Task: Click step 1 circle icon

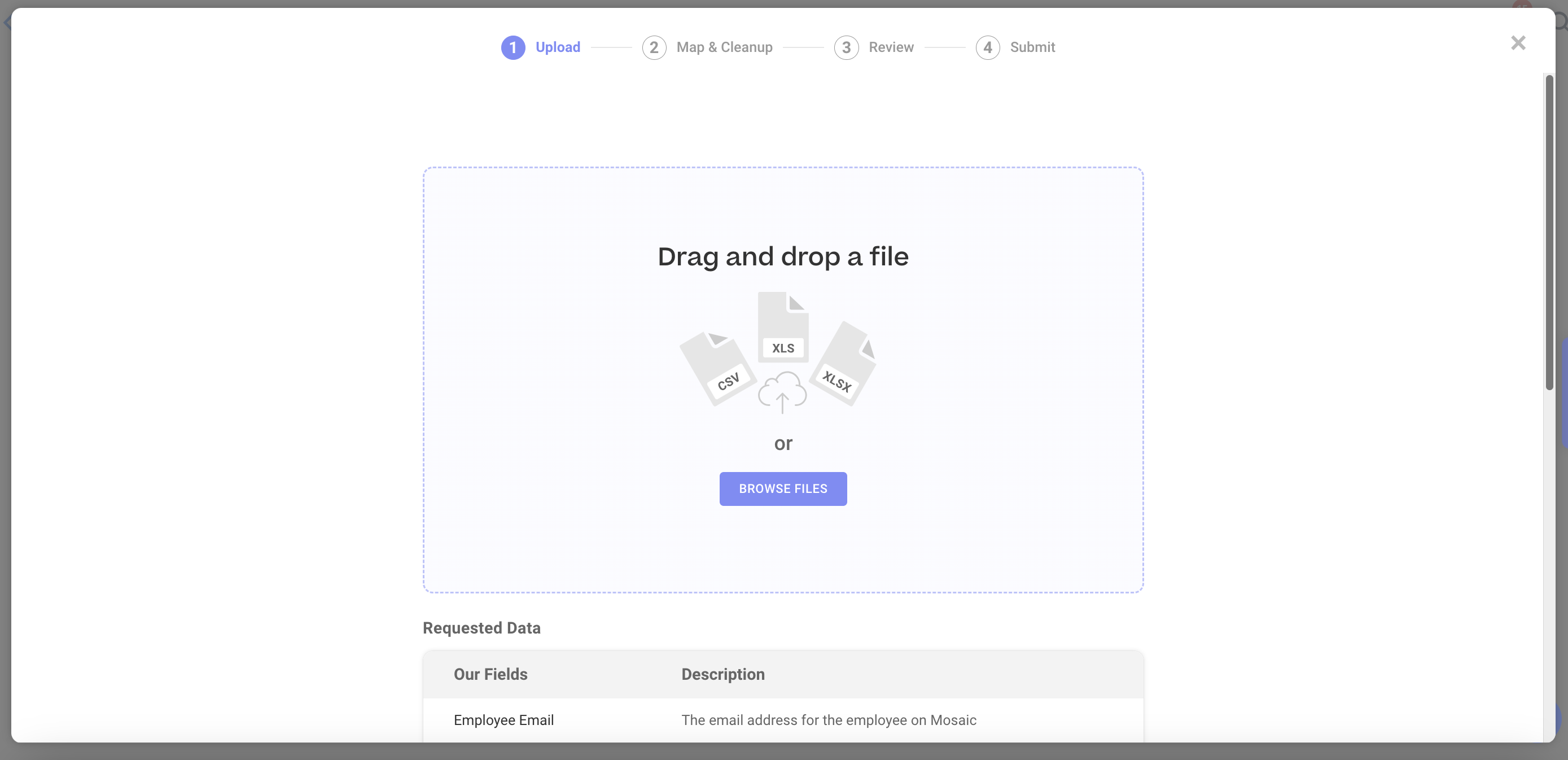Action: [513, 47]
